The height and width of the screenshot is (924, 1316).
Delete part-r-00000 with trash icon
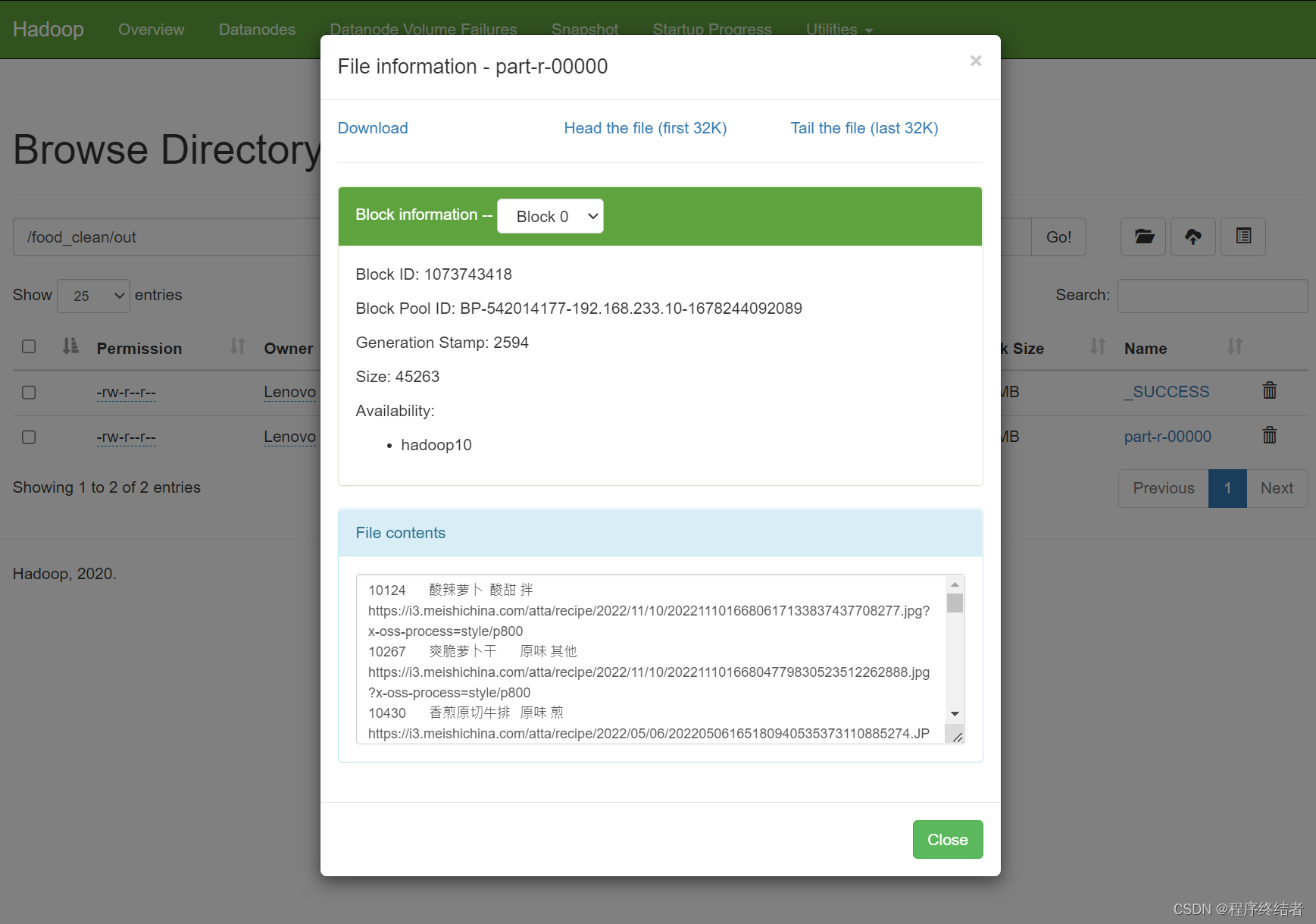point(1270,435)
